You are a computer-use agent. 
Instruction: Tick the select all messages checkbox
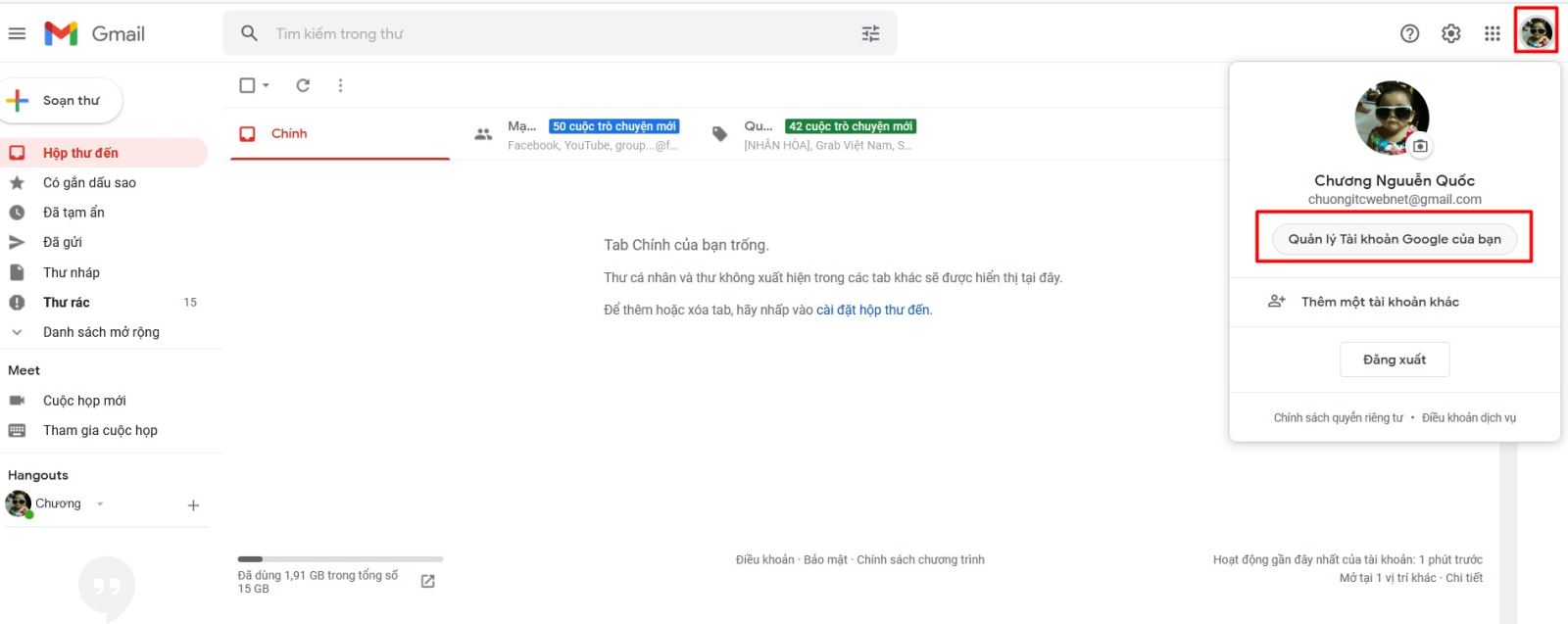click(247, 85)
